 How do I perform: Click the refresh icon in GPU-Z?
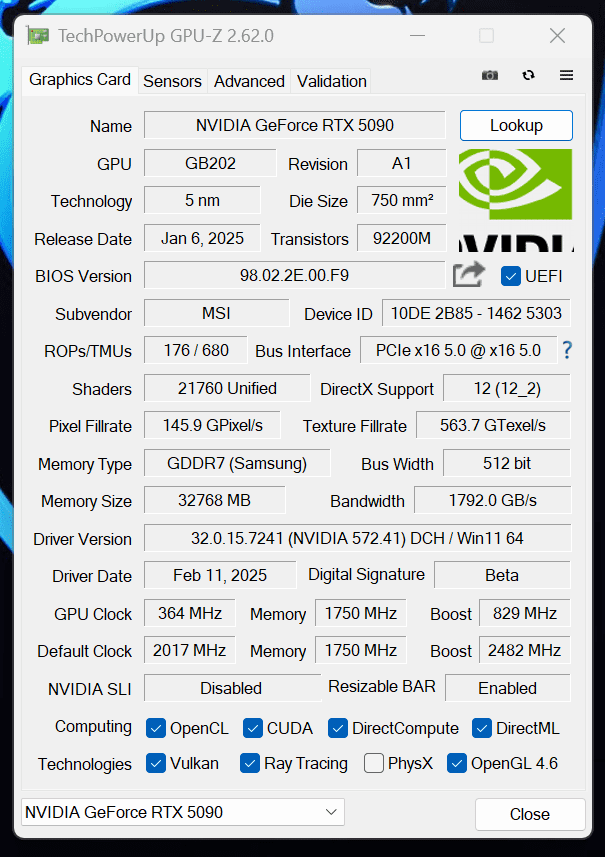click(x=528, y=75)
